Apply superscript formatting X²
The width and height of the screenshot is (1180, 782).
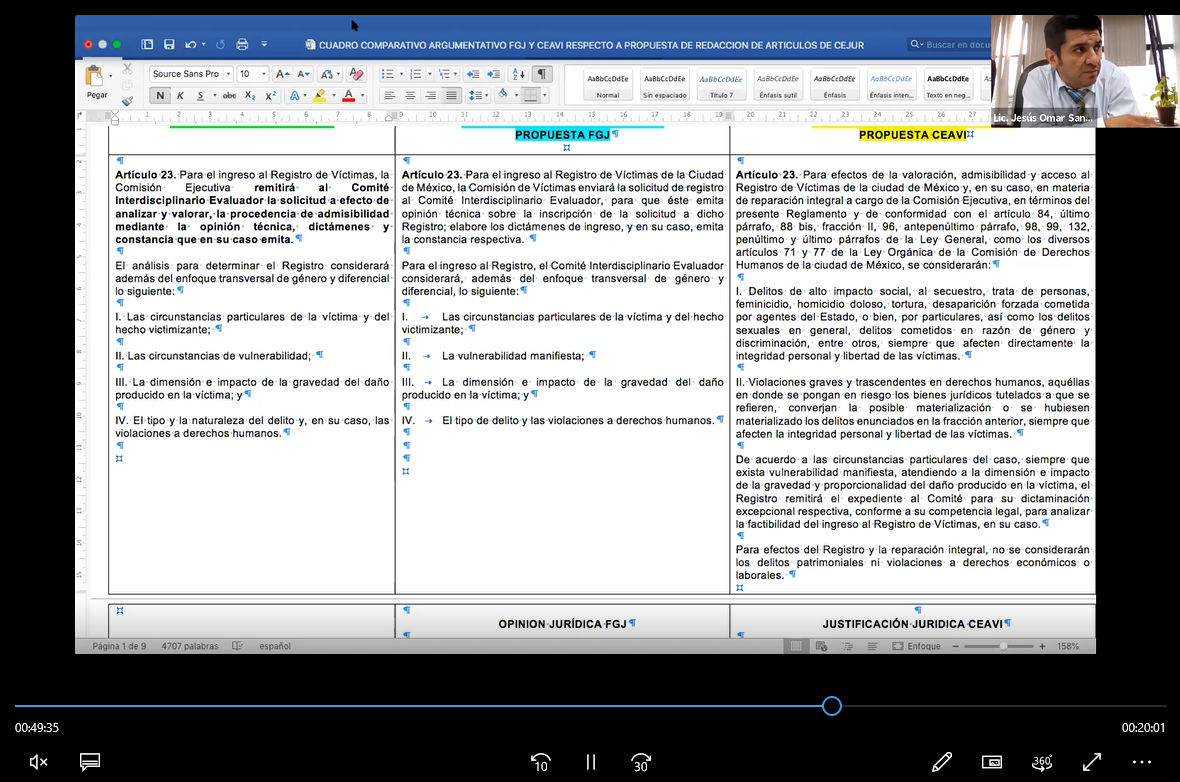[x=271, y=96]
